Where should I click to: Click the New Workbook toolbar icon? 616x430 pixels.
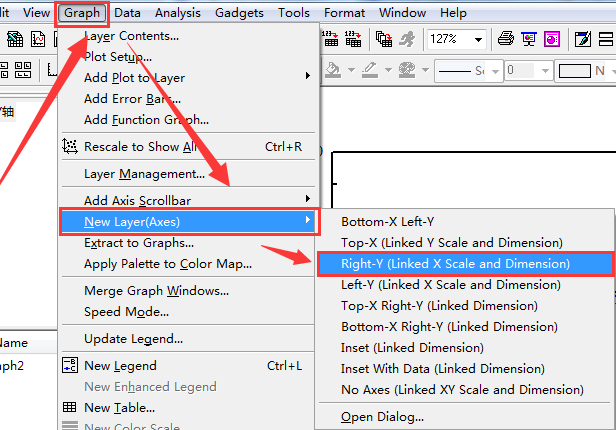point(15,39)
